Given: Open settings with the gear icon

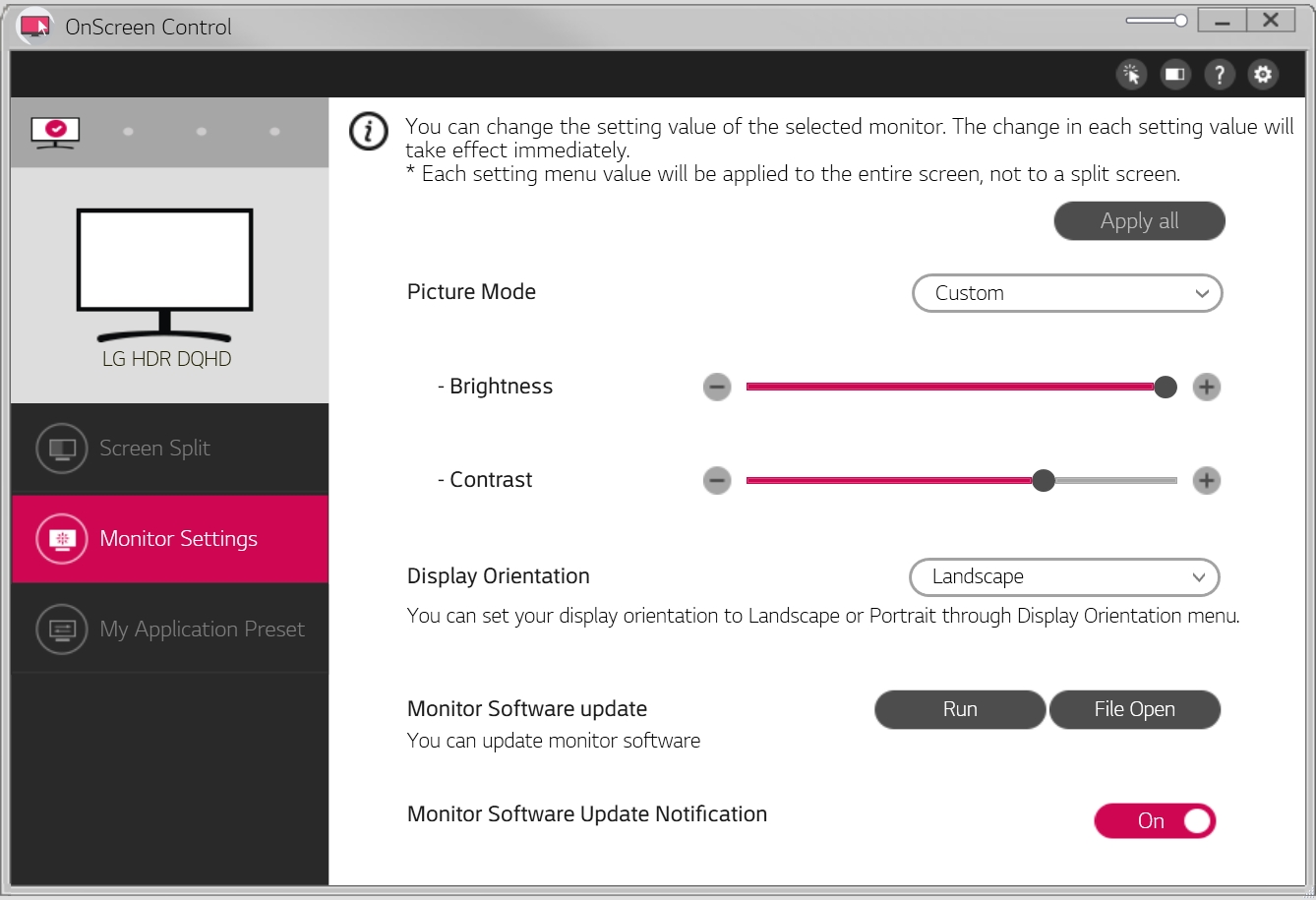Looking at the screenshot, I should (x=1263, y=74).
